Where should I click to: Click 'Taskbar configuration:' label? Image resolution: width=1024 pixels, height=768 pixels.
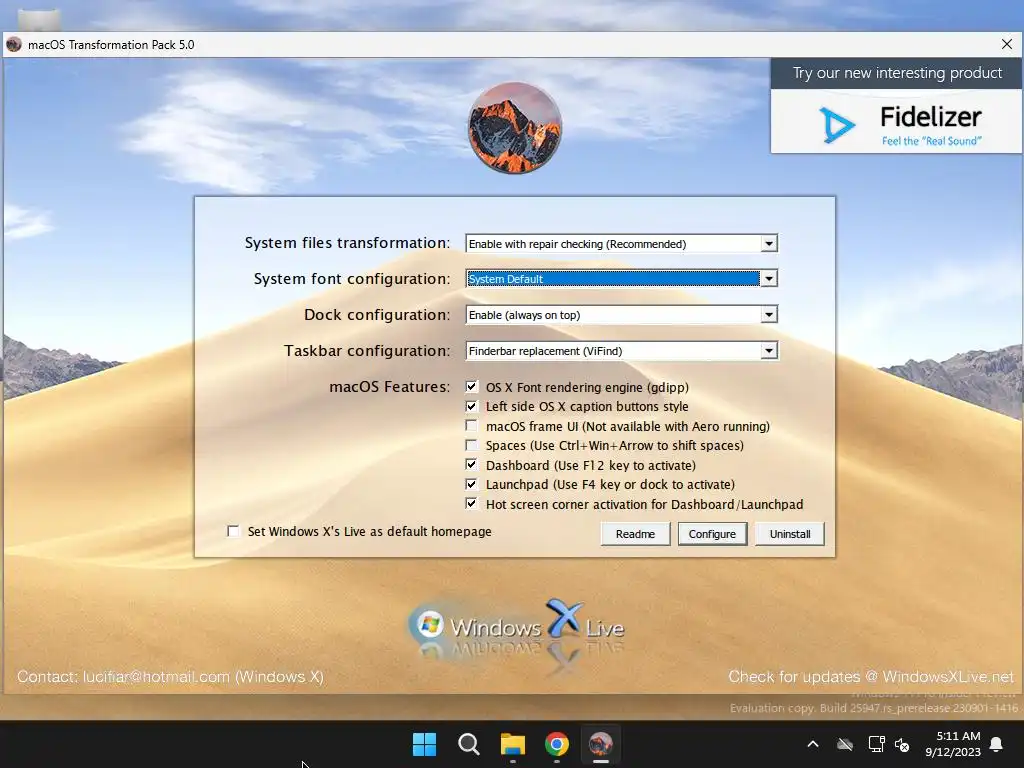(367, 351)
